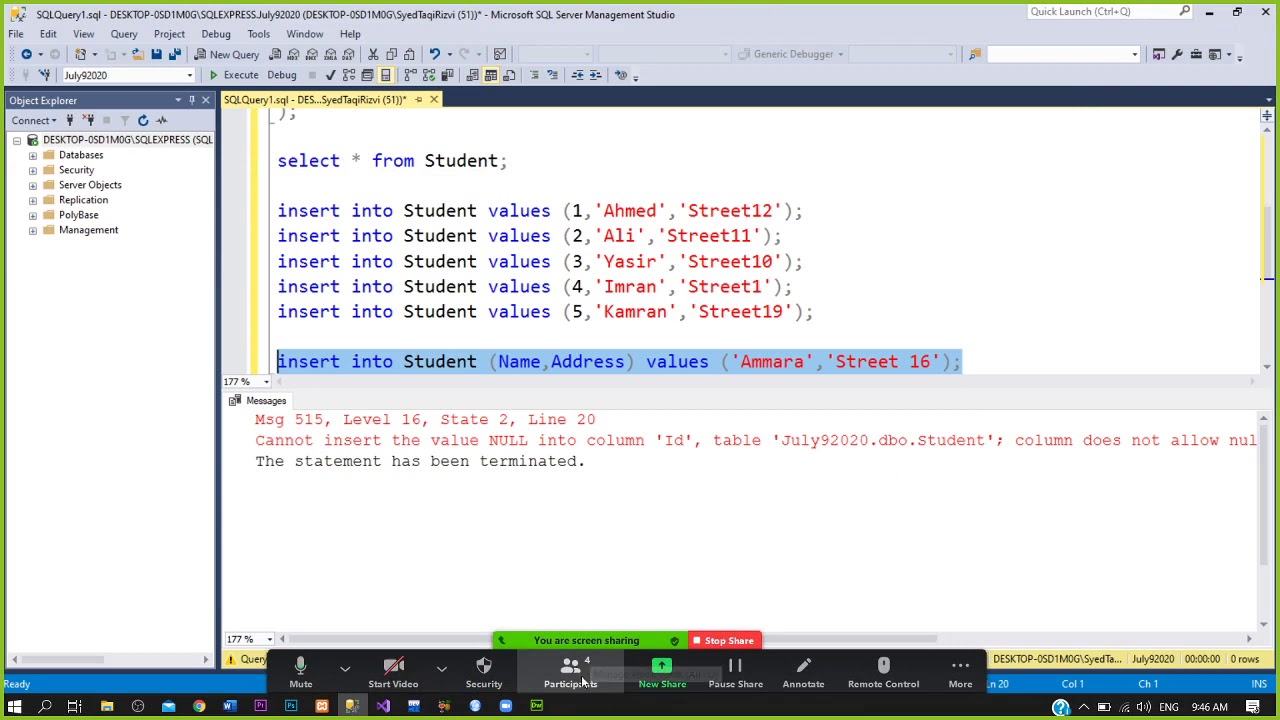Click the Decrease Indent icon
Image resolution: width=1280 pixels, height=720 pixels.
point(577,75)
